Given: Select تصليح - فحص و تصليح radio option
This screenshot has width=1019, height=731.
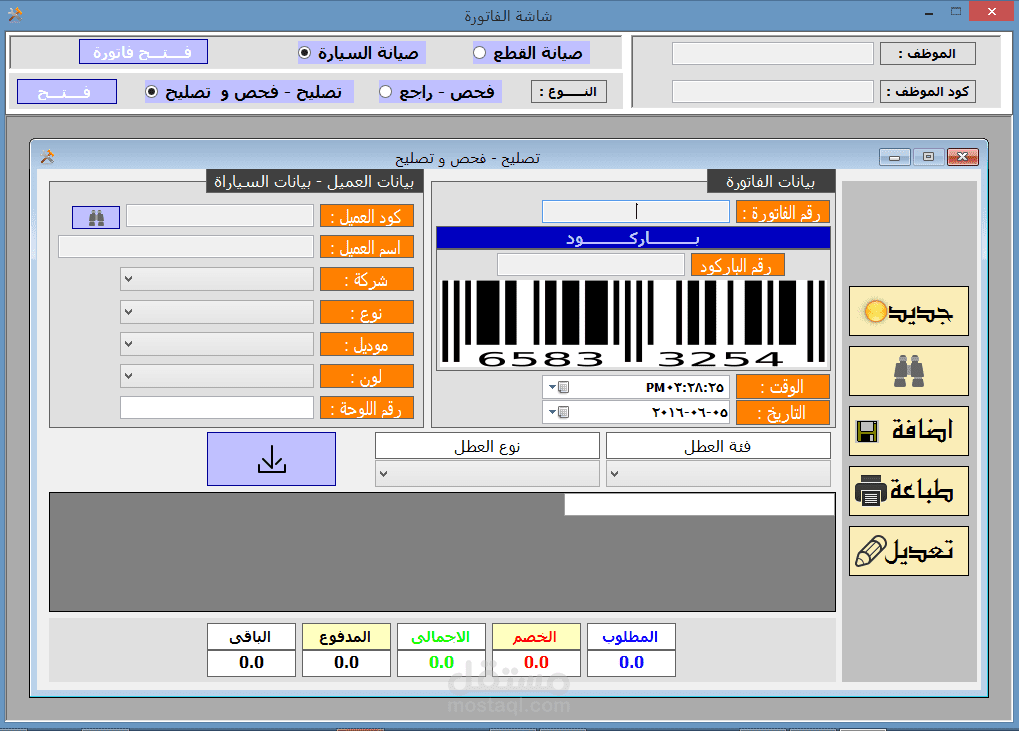Looking at the screenshot, I should coord(151,92).
